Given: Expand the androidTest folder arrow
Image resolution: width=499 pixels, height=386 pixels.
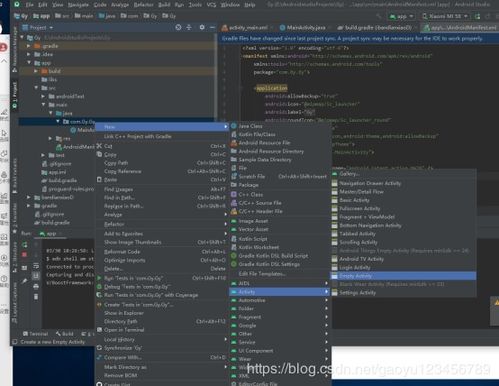Looking at the screenshot, I should tap(43, 96).
